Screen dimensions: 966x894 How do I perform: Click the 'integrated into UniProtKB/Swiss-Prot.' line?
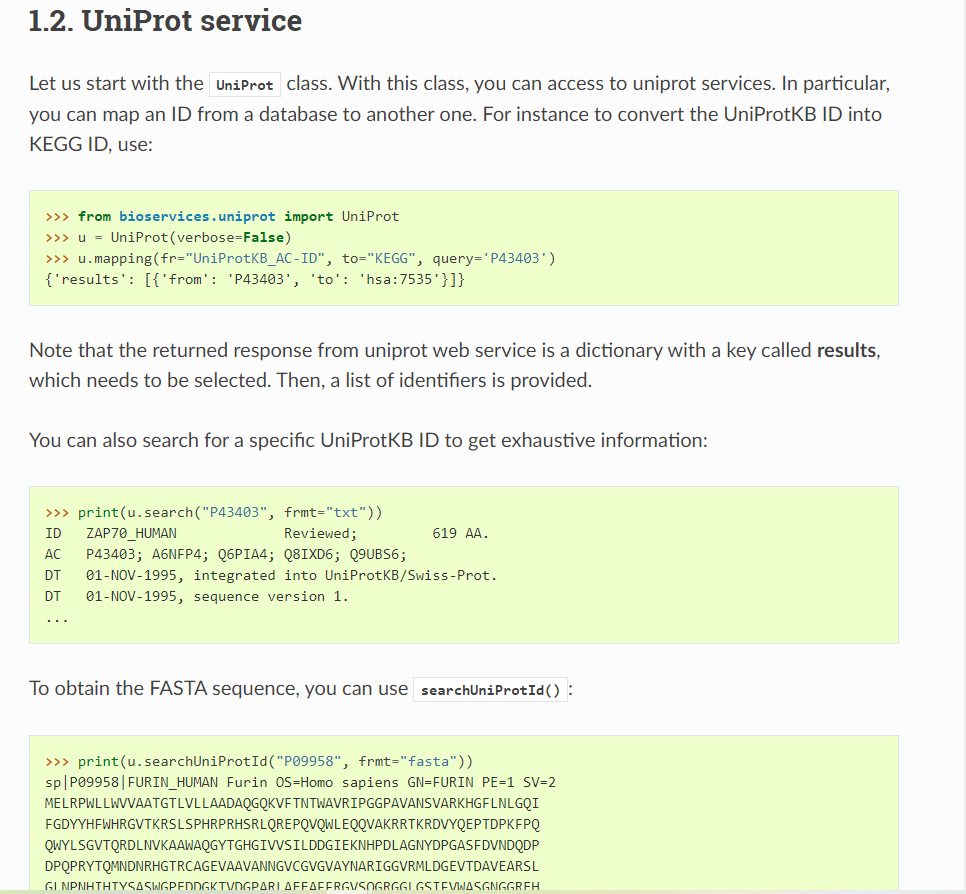271,575
